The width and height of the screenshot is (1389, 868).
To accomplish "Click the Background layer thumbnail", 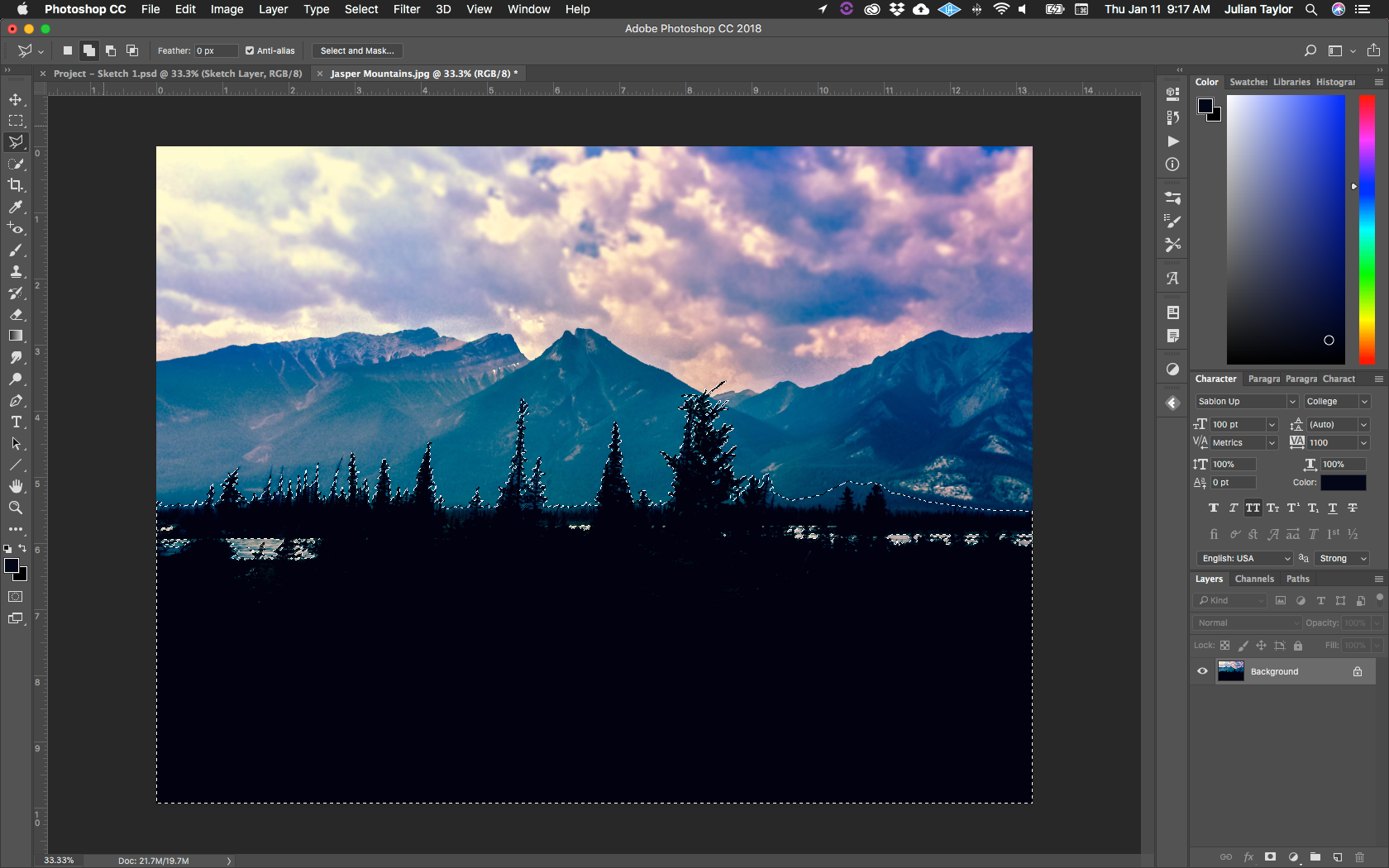I will (1230, 671).
